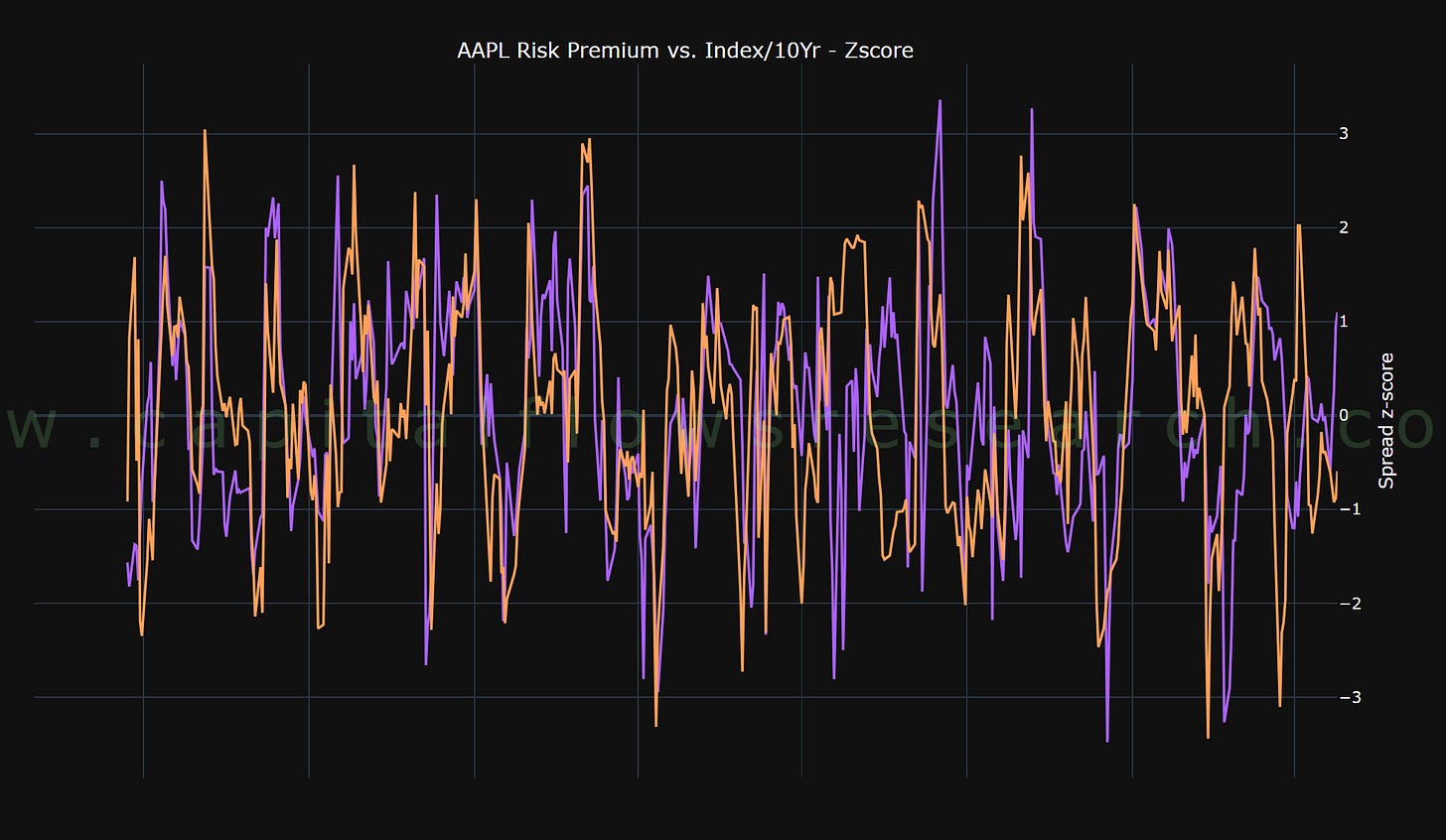
Task: Click the y-axis tick label −2
Action: pyautogui.click(x=1349, y=604)
